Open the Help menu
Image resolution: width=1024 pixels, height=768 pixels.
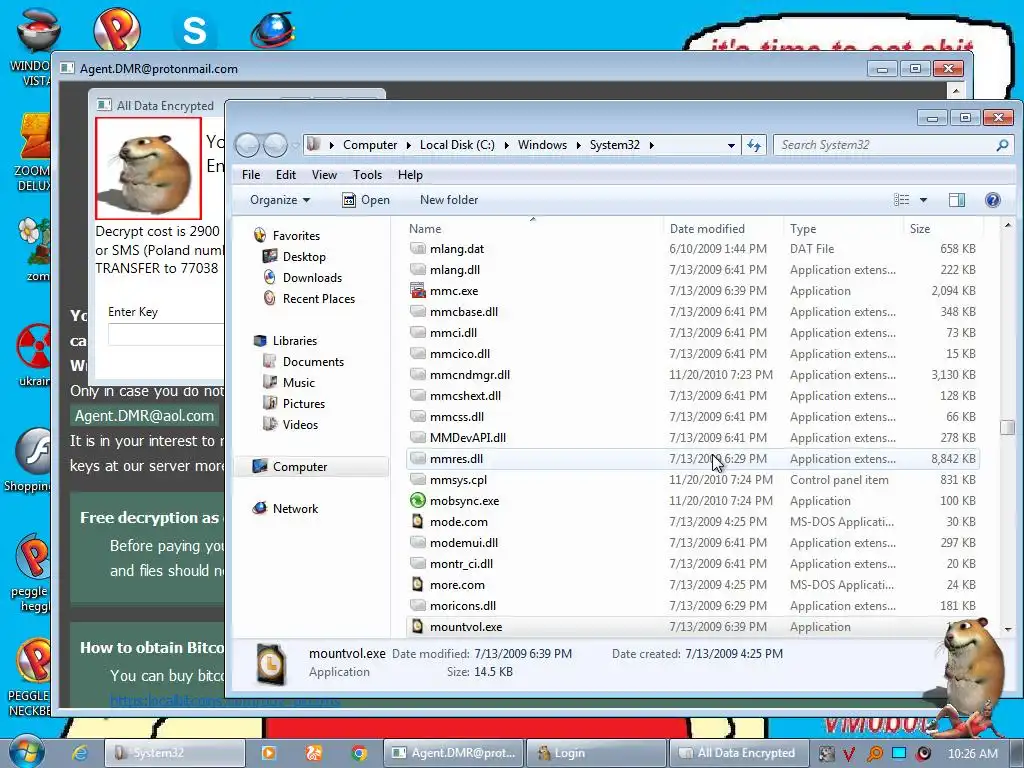pos(410,175)
